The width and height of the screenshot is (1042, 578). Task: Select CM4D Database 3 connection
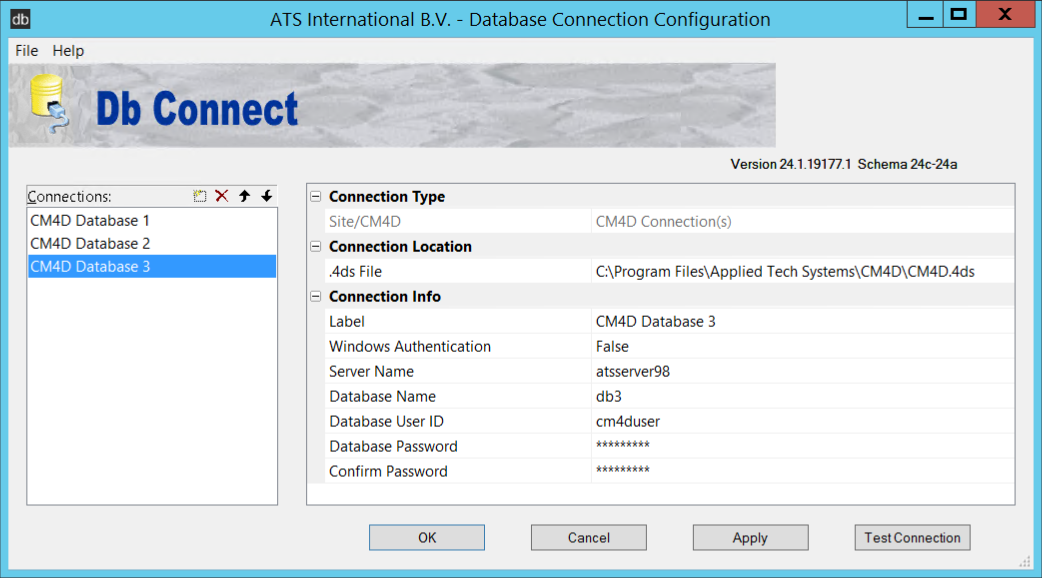tap(152, 266)
